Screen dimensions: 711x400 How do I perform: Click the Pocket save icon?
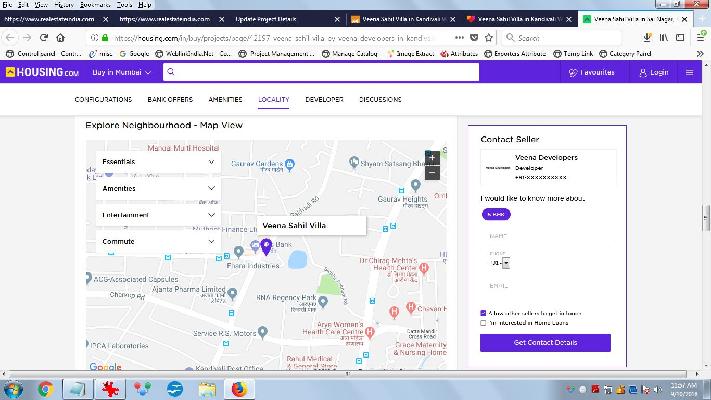(474, 38)
